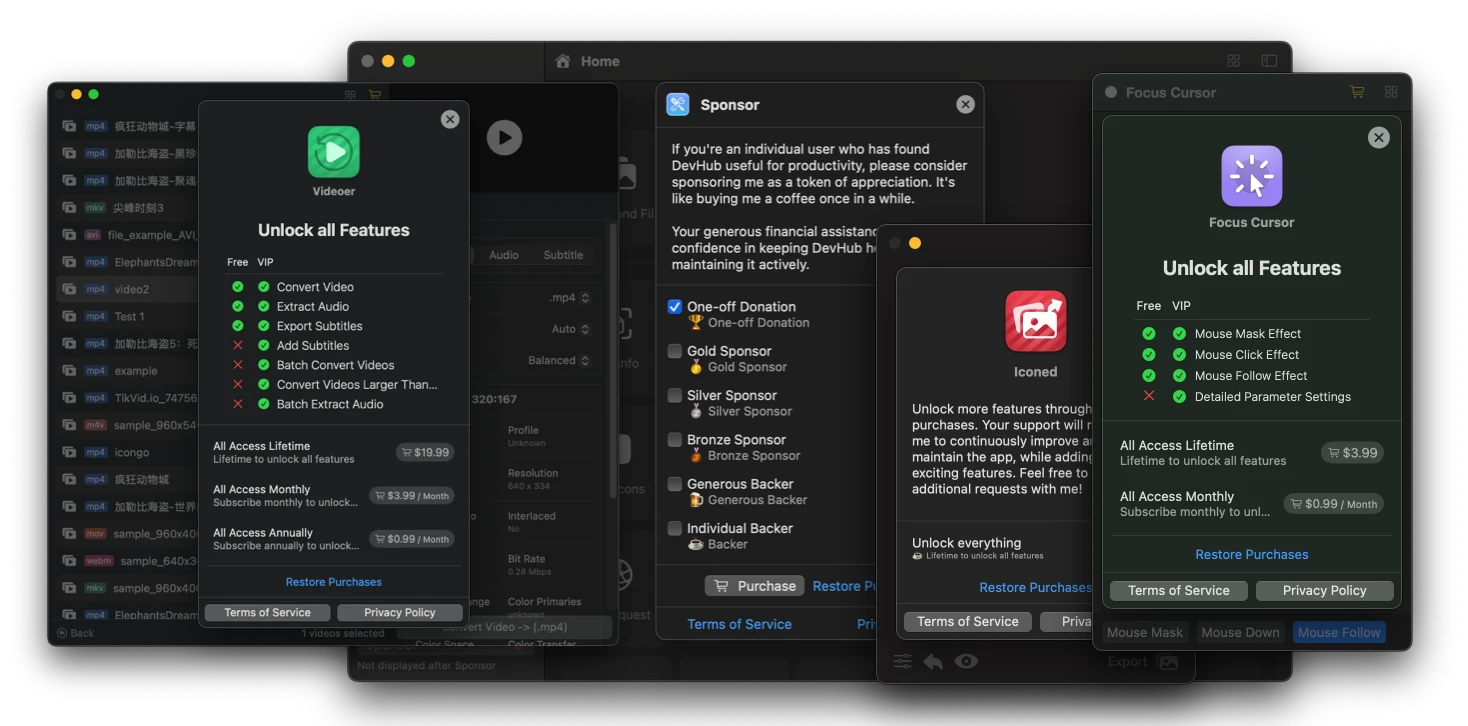This screenshot has height=726, width=1468.
Task: Buy Videoer monthly access at $3.99
Action: [411, 495]
